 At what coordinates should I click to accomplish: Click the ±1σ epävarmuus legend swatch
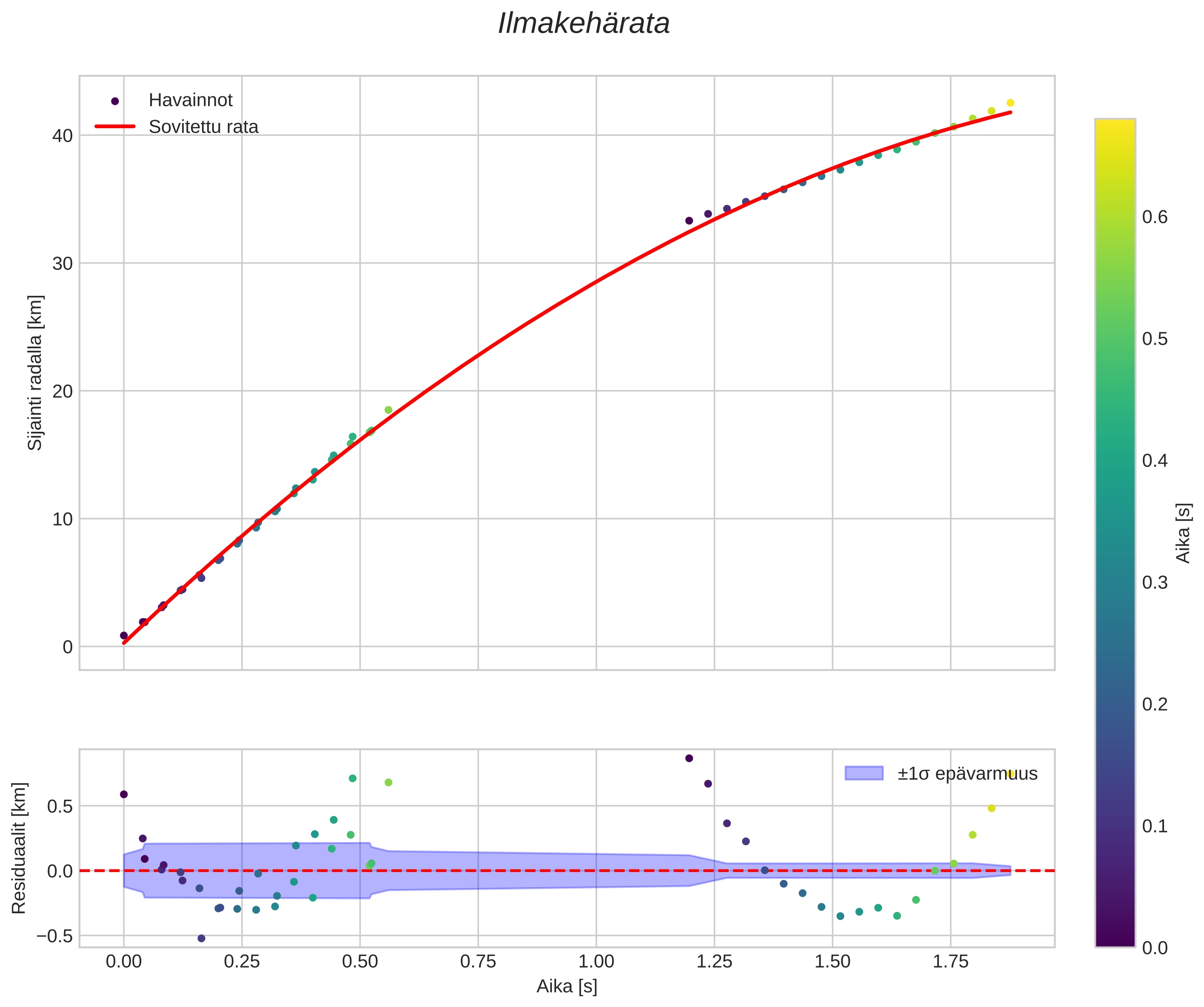[864, 773]
